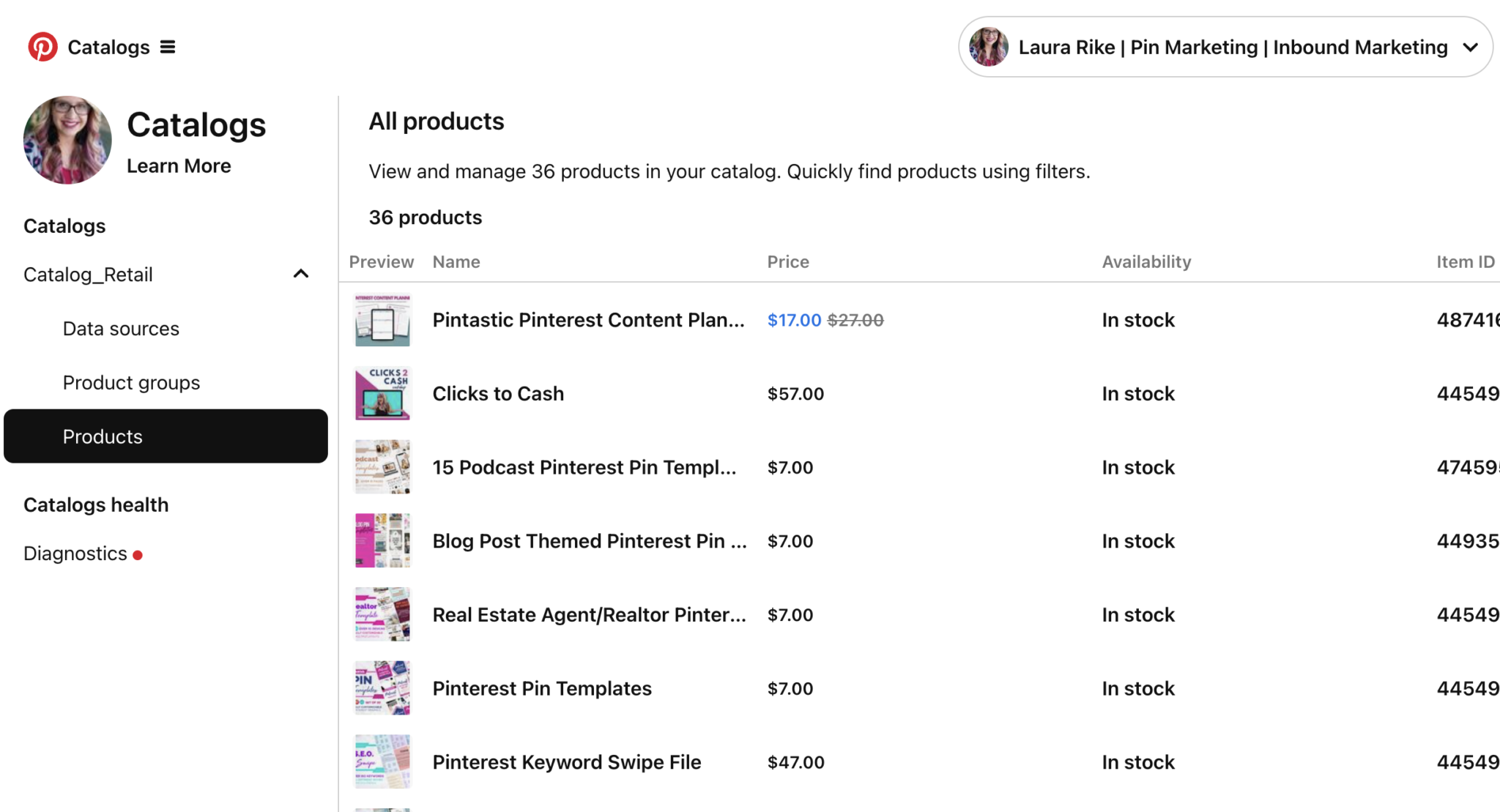Click the Pinterest Keyword Swipe File preview image
Screen dimensions: 1500x812
(382, 761)
